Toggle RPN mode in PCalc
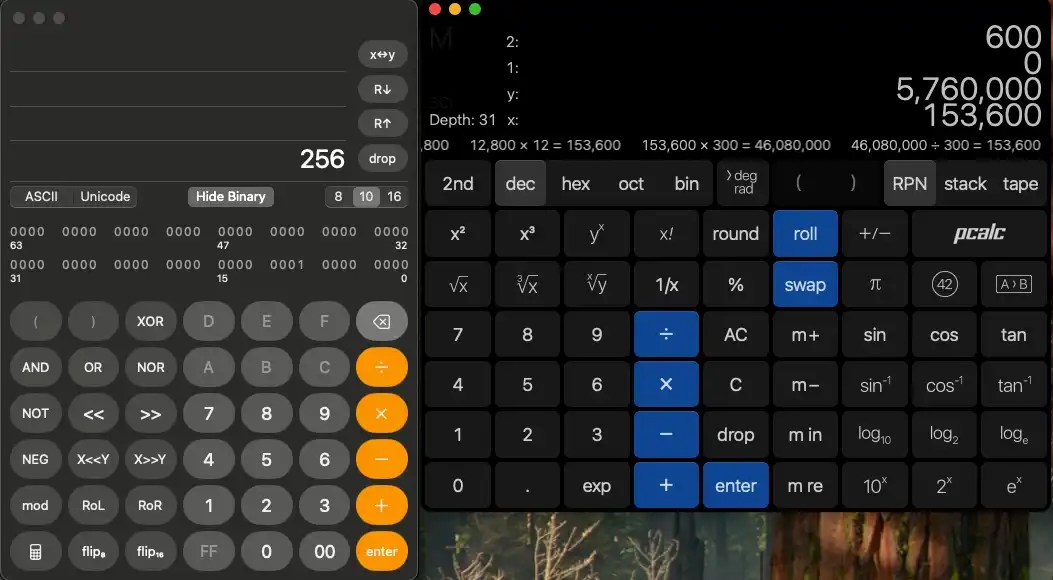The width and height of the screenshot is (1053, 580). [910, 184]
